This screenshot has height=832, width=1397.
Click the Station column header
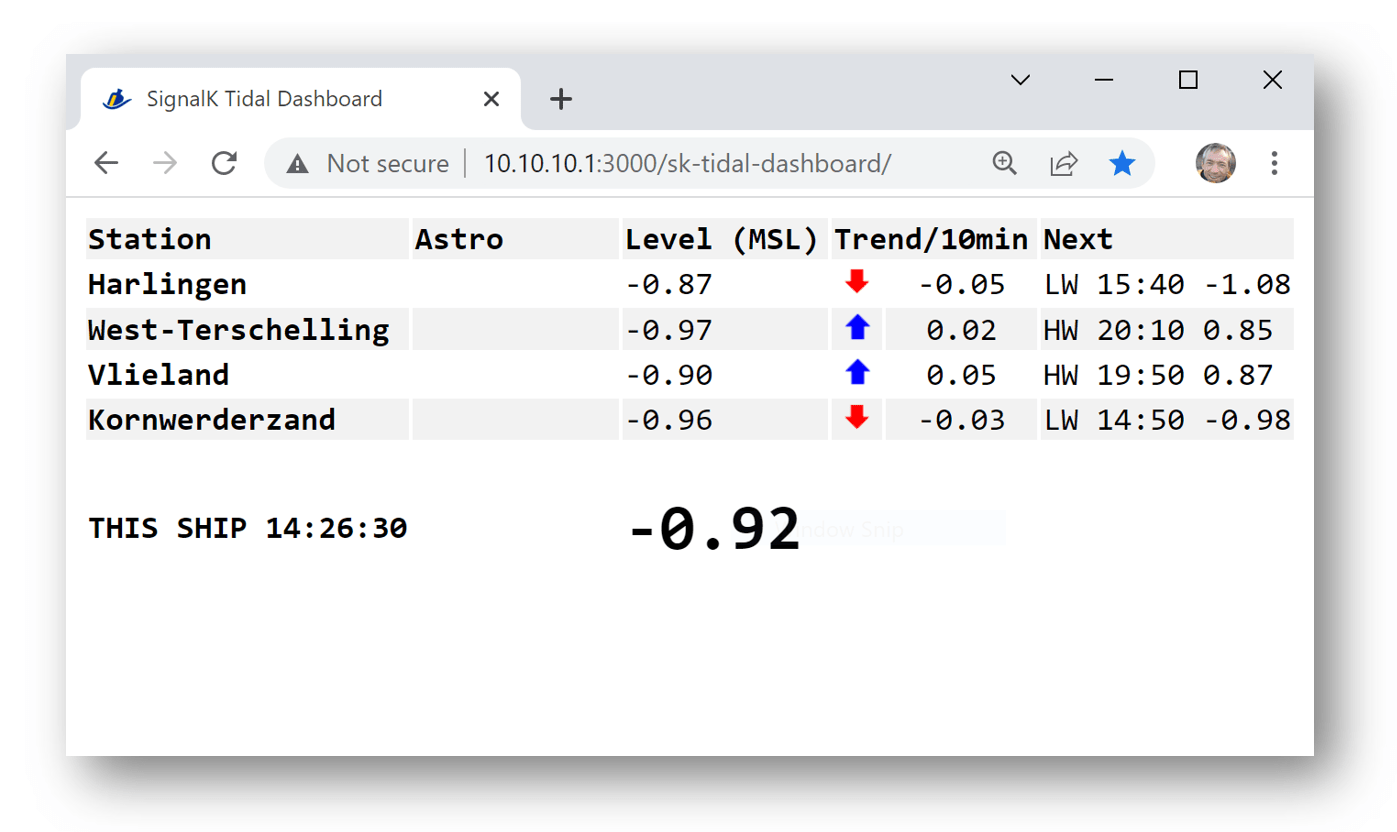(247, 239)
